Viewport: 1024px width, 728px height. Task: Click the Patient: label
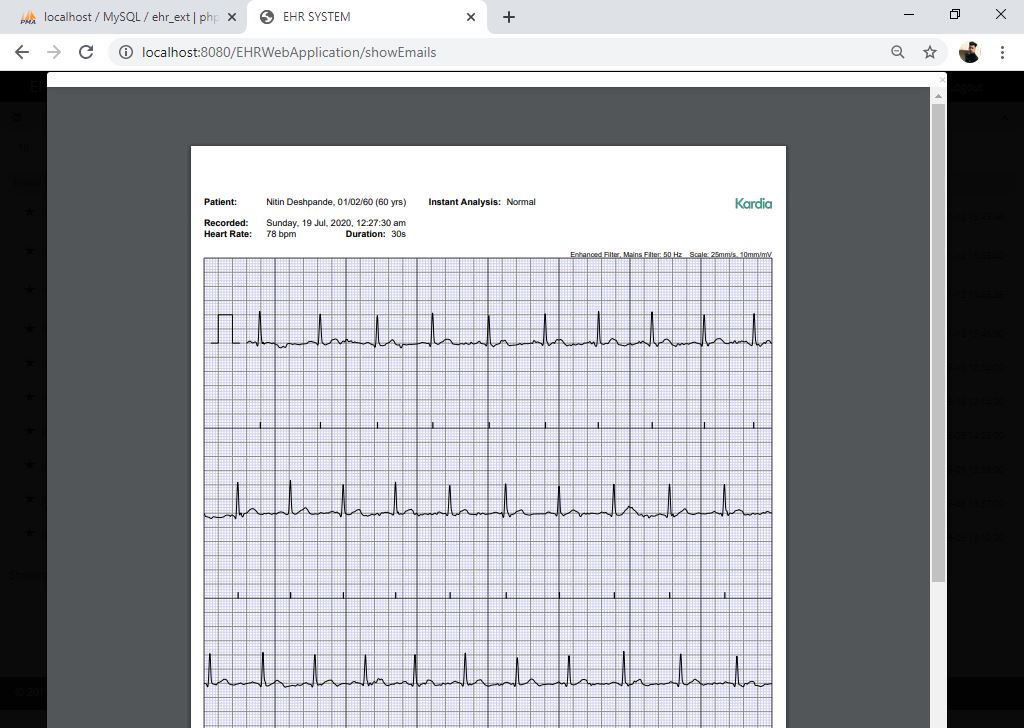point(220,202)
